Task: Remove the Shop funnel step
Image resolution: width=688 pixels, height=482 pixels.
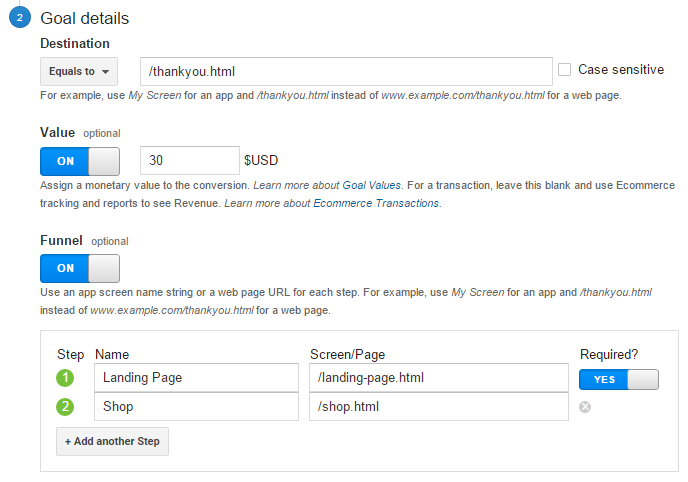Action: pos(586,407)
